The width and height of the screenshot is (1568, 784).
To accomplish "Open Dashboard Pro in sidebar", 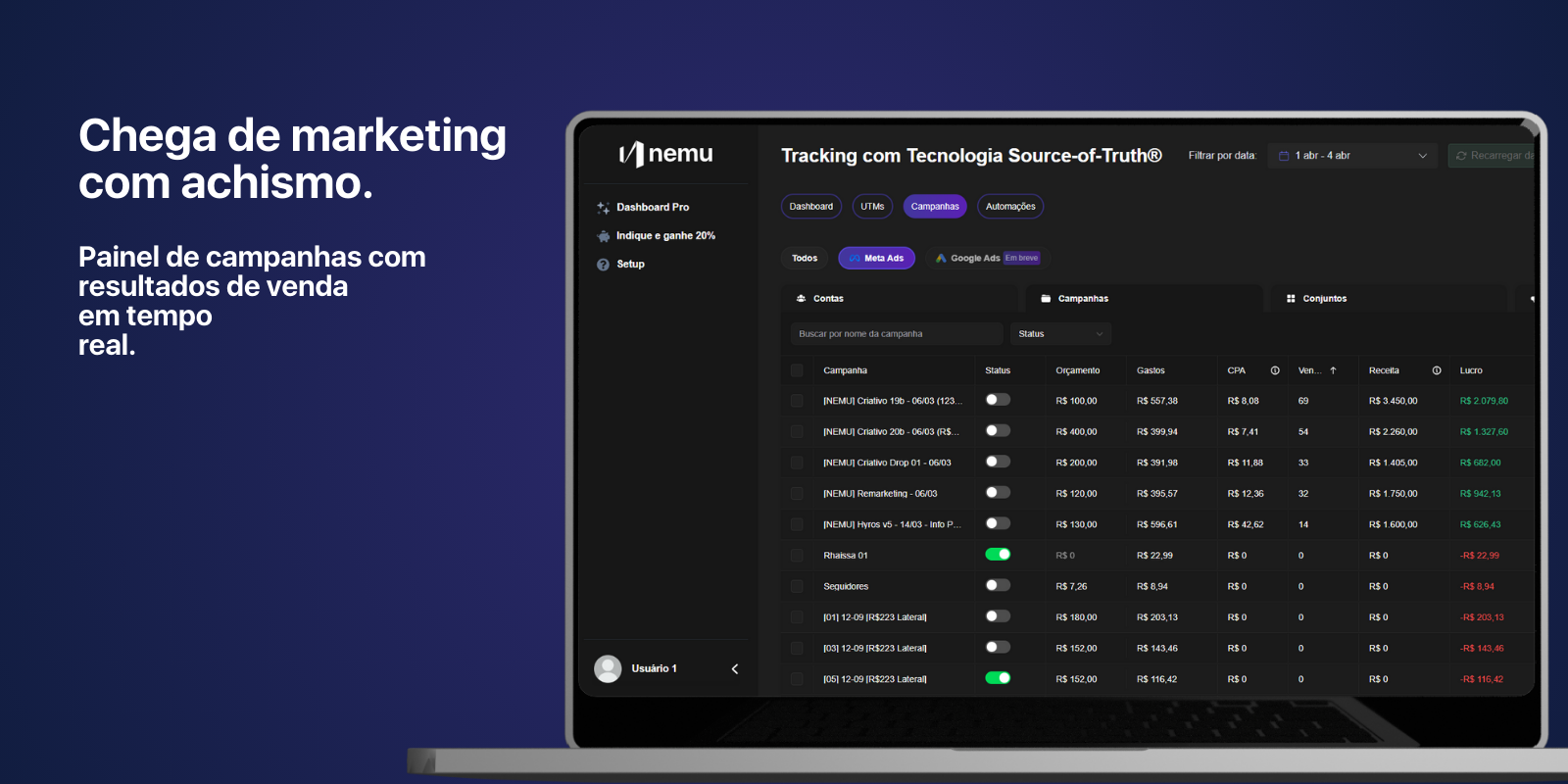I will pyautogui.click(x=653, y=208).
